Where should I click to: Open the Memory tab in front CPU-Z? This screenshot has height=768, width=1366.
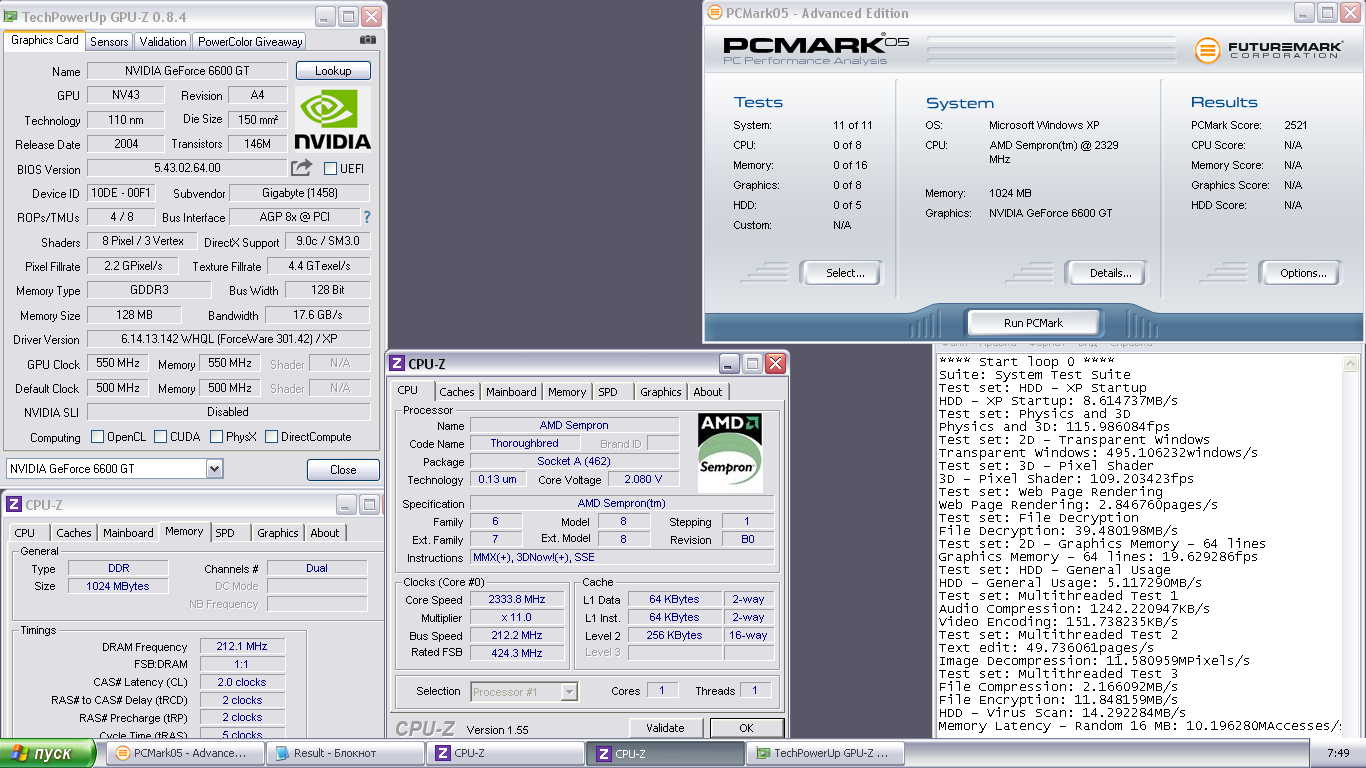click(x=567, y=392)
